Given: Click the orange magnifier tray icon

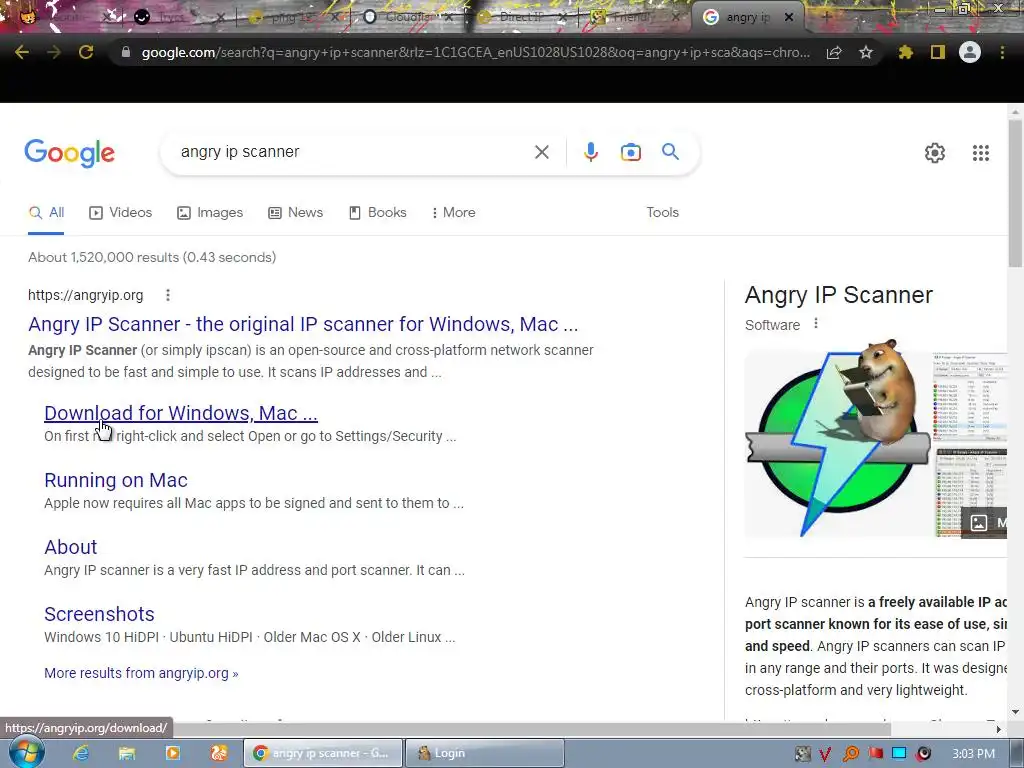Looking at the screenshot, I should coord(851,754).
